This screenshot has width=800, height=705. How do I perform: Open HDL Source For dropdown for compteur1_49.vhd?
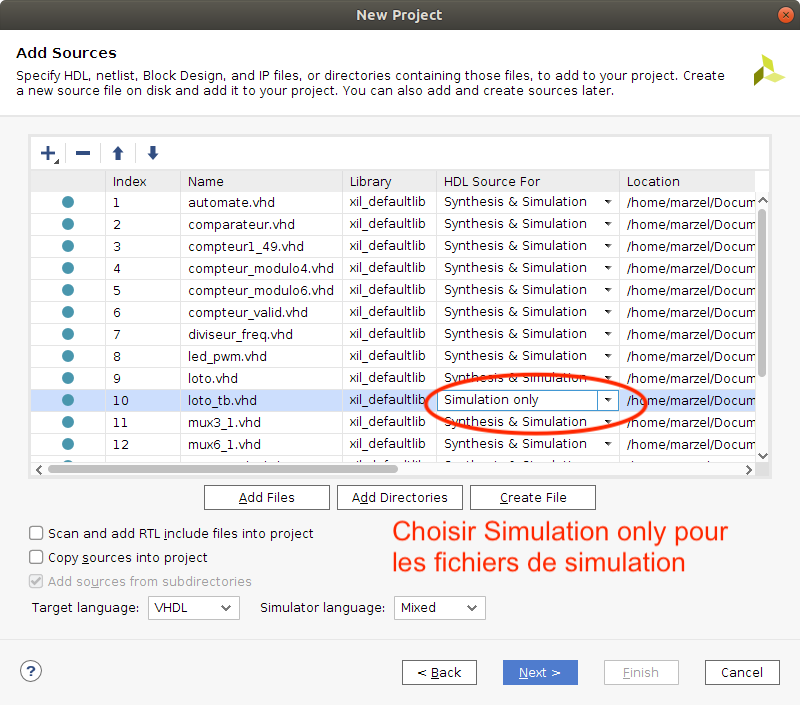608,246
